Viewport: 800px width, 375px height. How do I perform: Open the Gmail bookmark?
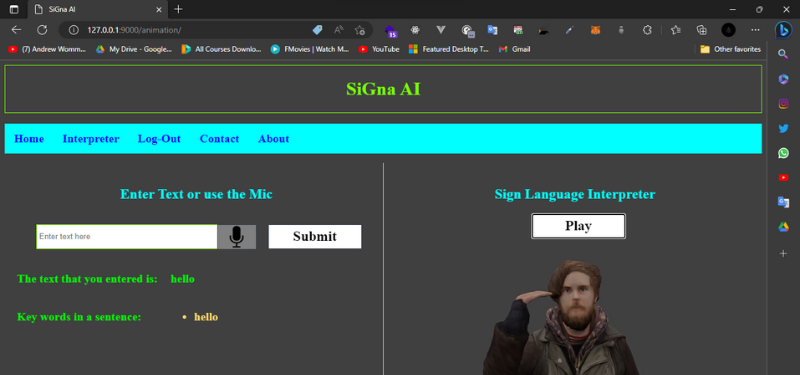514,49
